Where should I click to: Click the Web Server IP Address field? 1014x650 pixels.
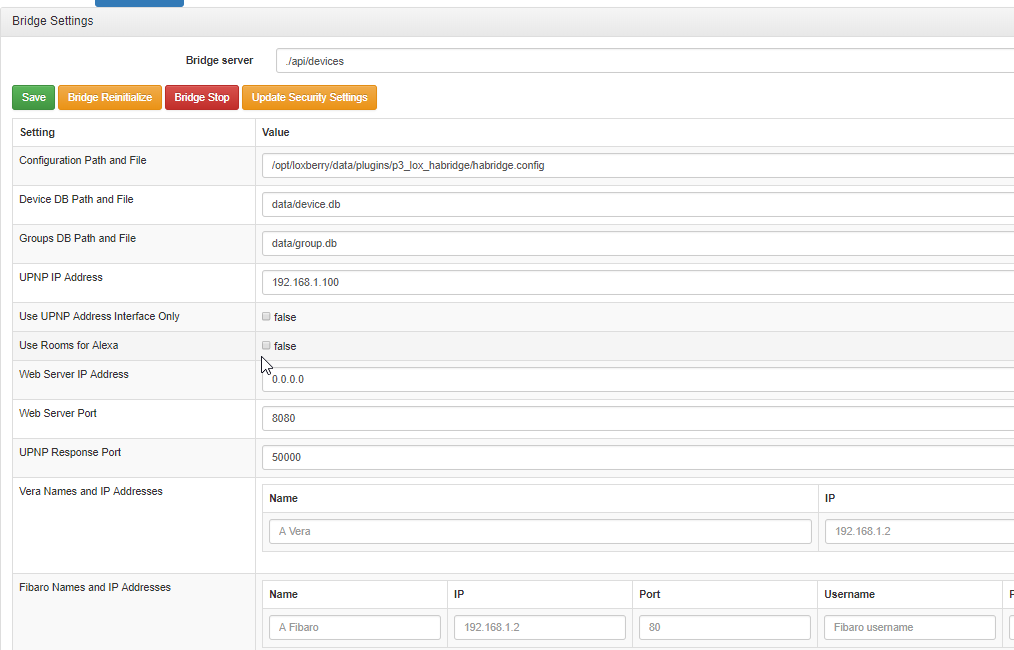pos(640,379)
